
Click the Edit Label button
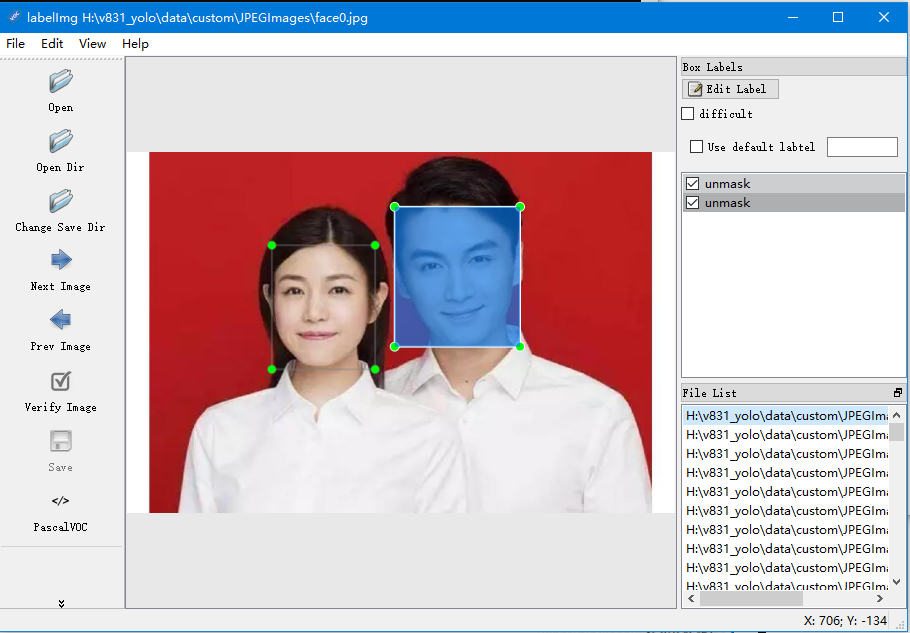(x=730, y=89)
